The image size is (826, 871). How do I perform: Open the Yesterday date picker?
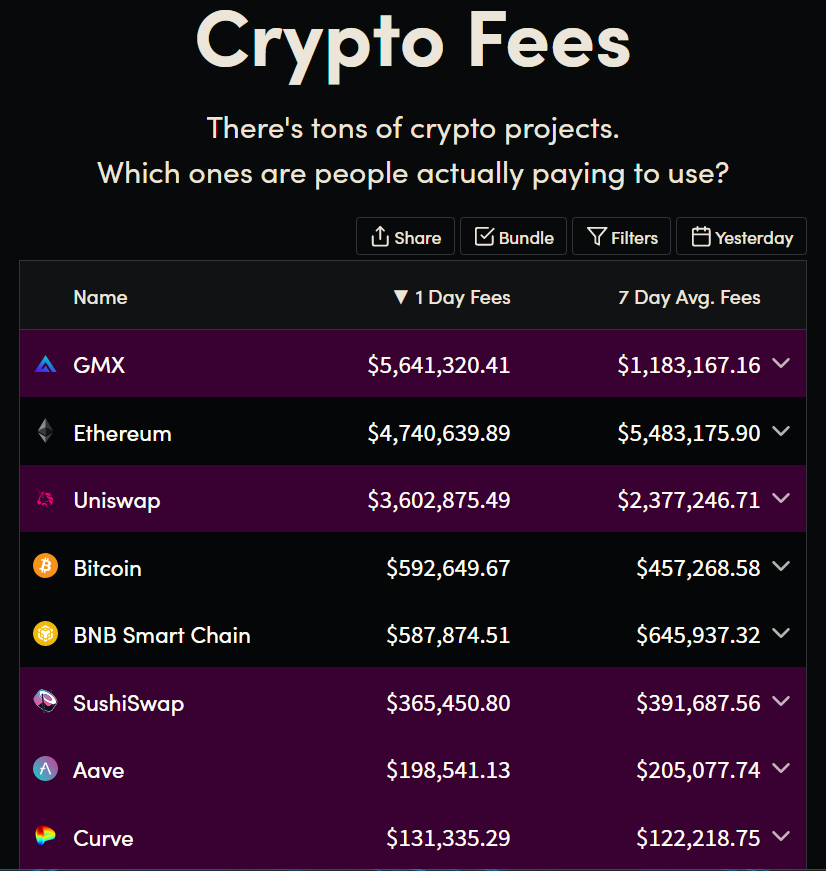741,237
